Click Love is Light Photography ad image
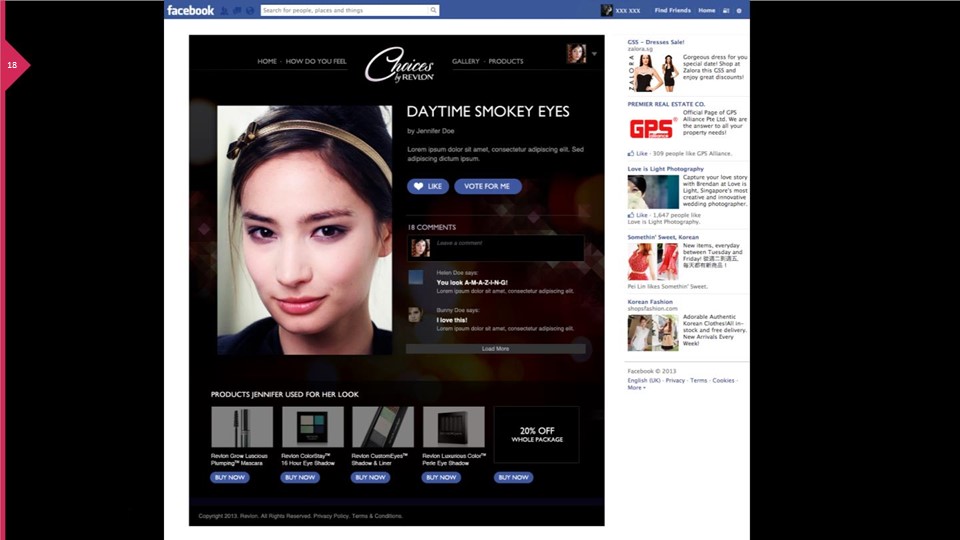This screenshot has width=960, height=540. pos(653,192)
